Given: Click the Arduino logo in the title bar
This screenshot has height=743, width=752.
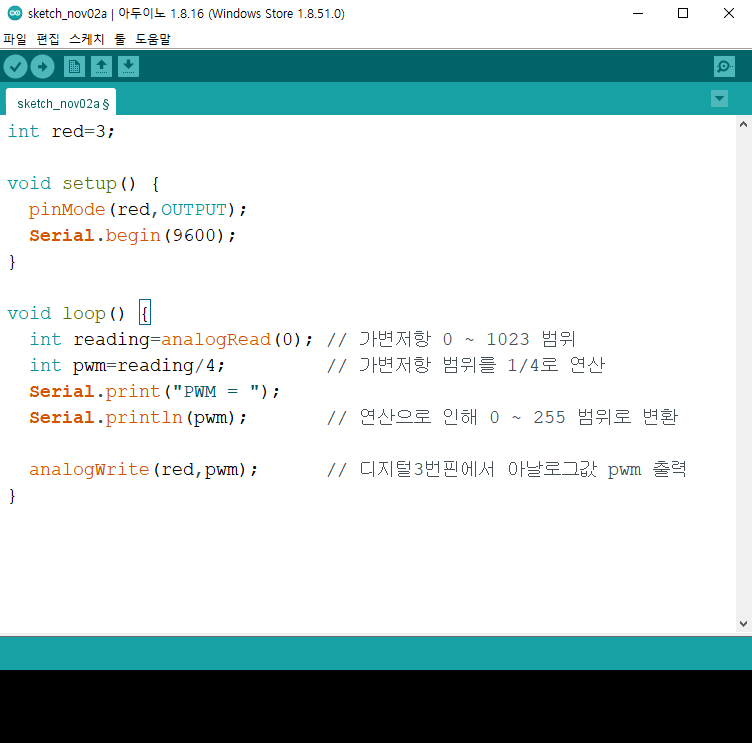Looking at the screenshot, I should pyautogui.click(x=15, y=13).
